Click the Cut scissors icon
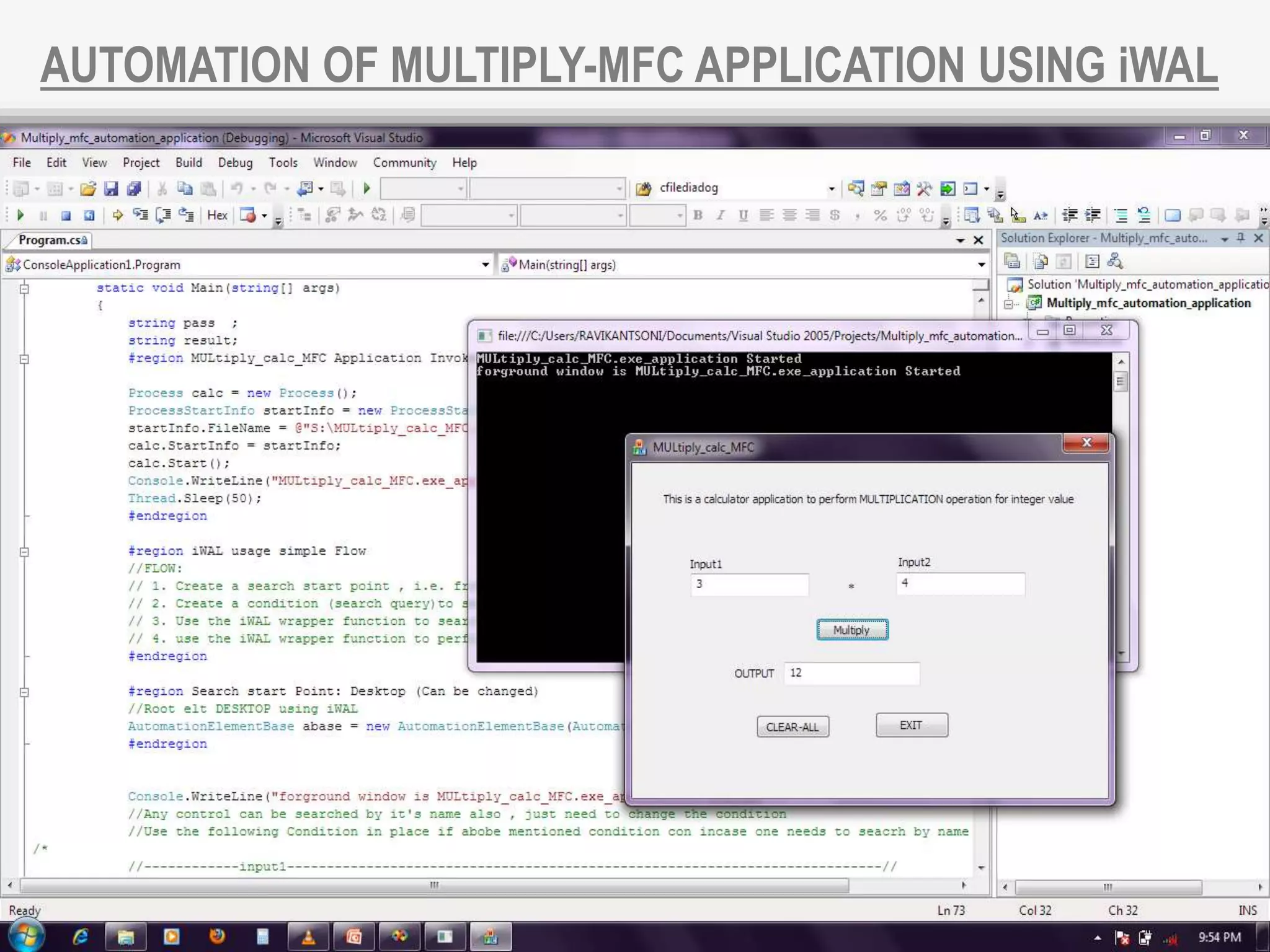This screenshot has height=952, width=1270. coord(162,188)
